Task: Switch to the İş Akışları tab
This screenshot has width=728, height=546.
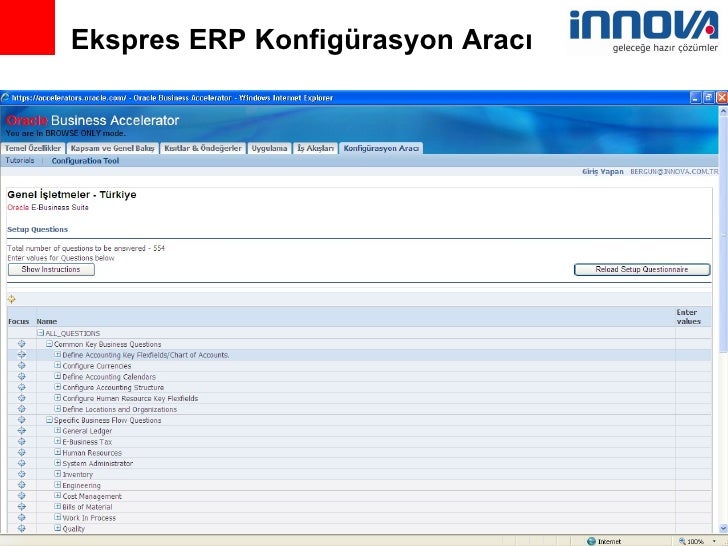Action: click(316, 148)
